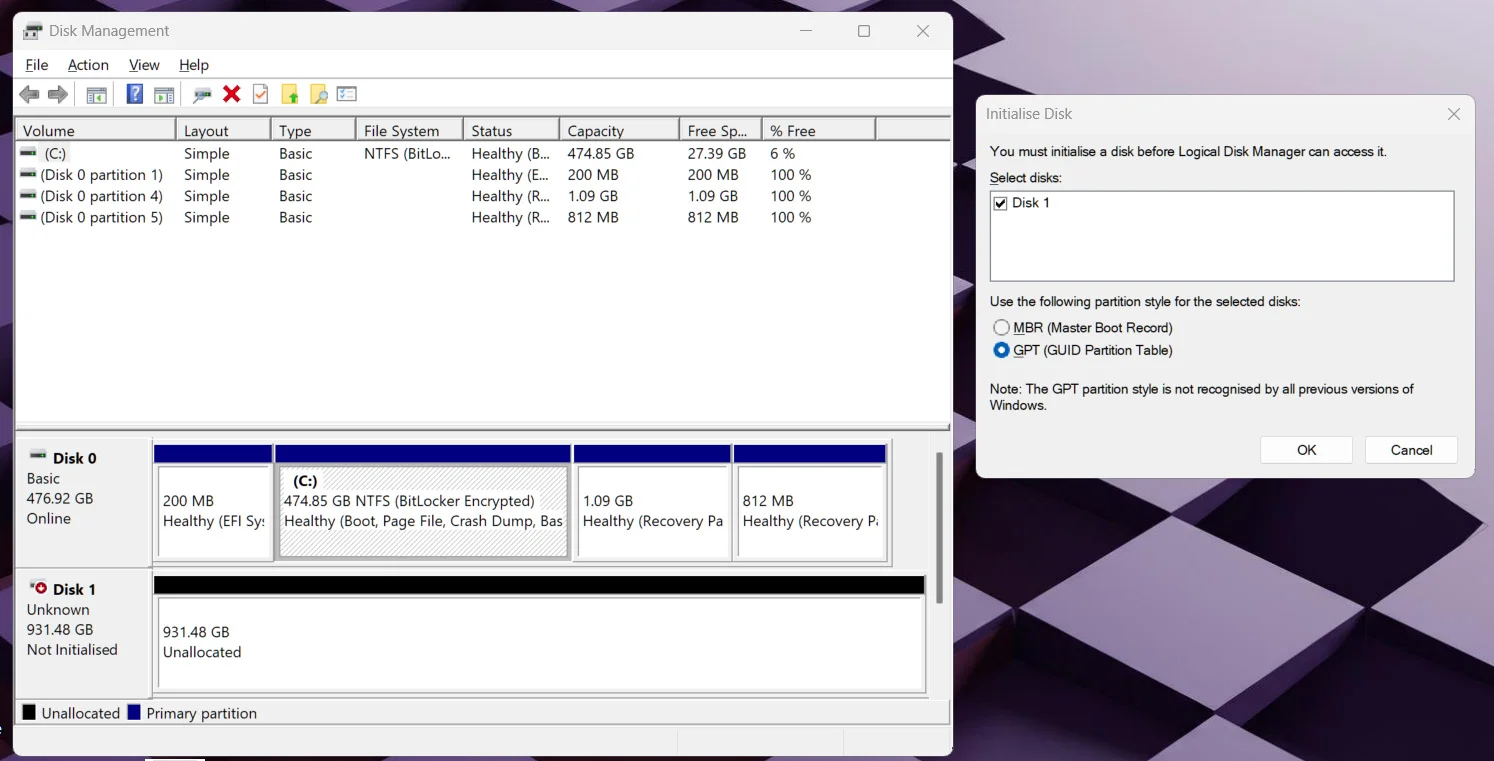Click the red X Delete toolbar icon
Image resolution: width=1494 pixels, height=761 pixels.
(x=232, y=94)
